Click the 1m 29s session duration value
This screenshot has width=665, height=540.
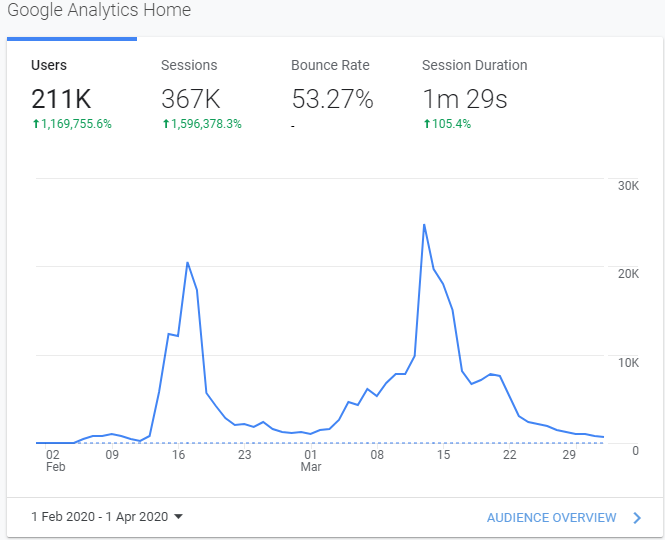pyautogui.click(x=465, y=99)
